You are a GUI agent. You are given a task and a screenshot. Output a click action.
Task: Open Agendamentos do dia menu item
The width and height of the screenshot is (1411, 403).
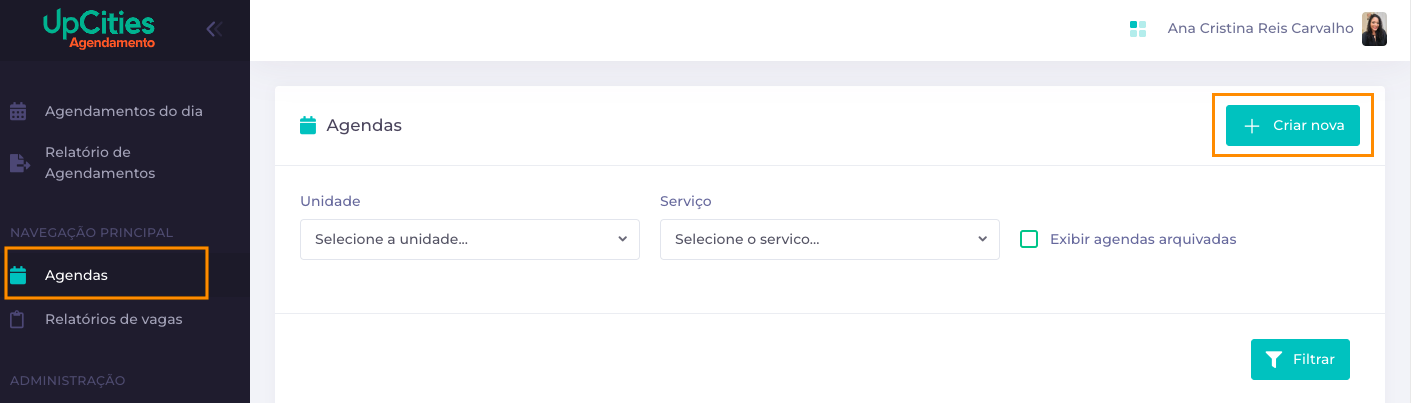pos(124,111)
